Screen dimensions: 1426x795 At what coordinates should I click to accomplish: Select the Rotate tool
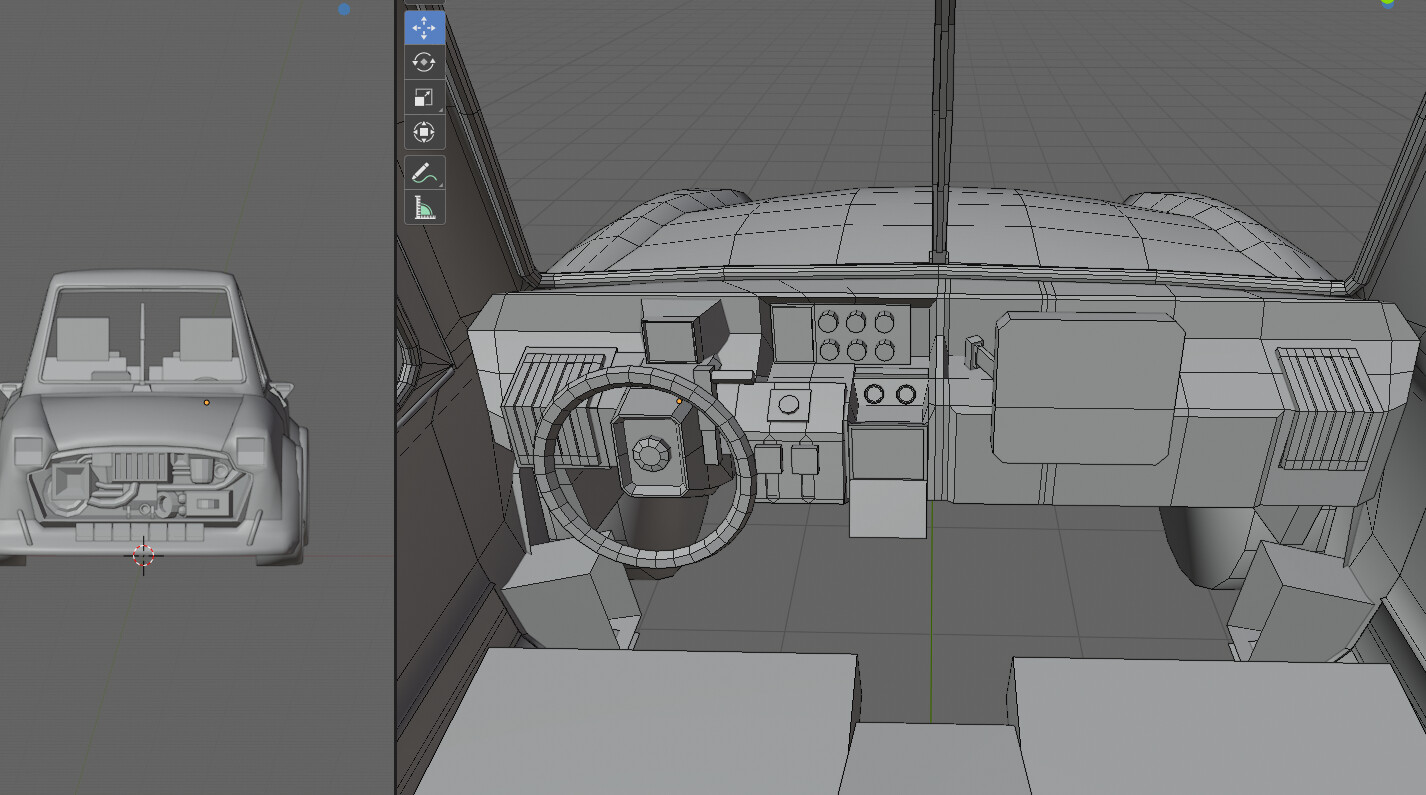click(x=424, y=62)
